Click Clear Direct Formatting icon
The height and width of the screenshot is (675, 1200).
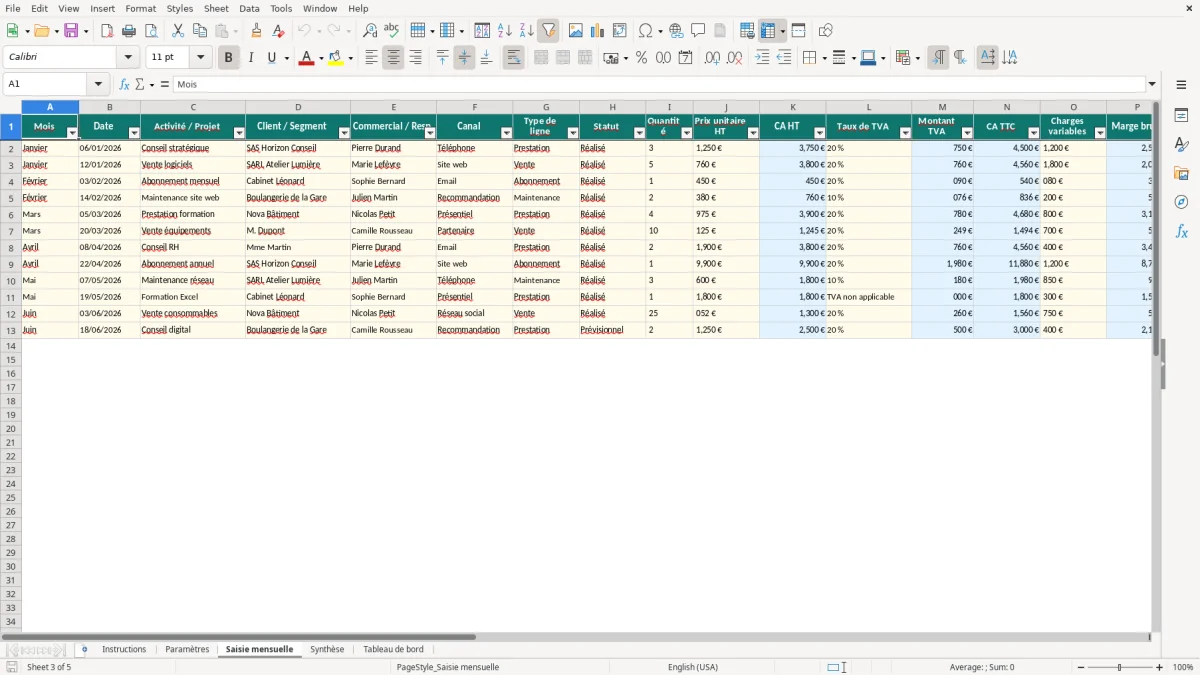pos(279,31)
